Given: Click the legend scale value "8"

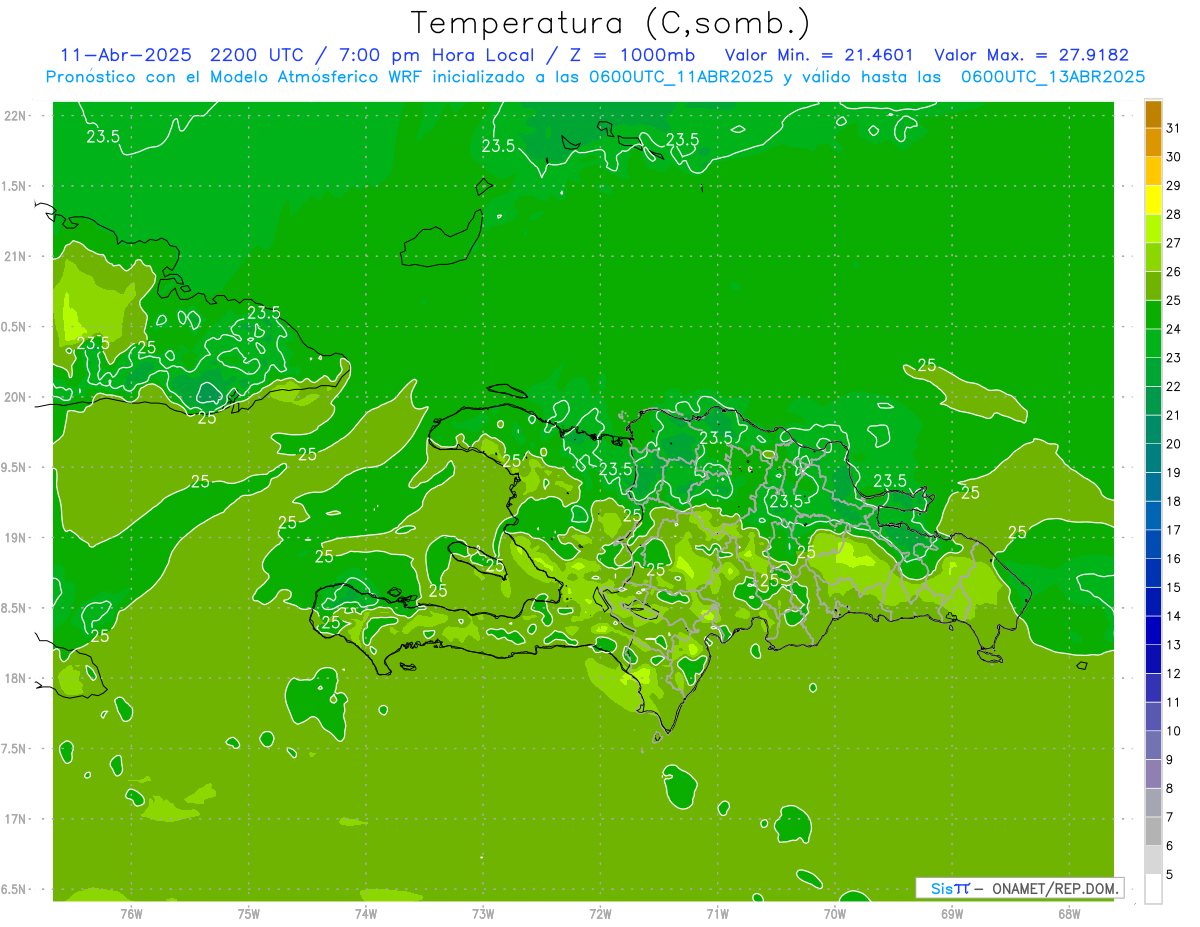Looking at the screenshot, I should [1170, 788].
